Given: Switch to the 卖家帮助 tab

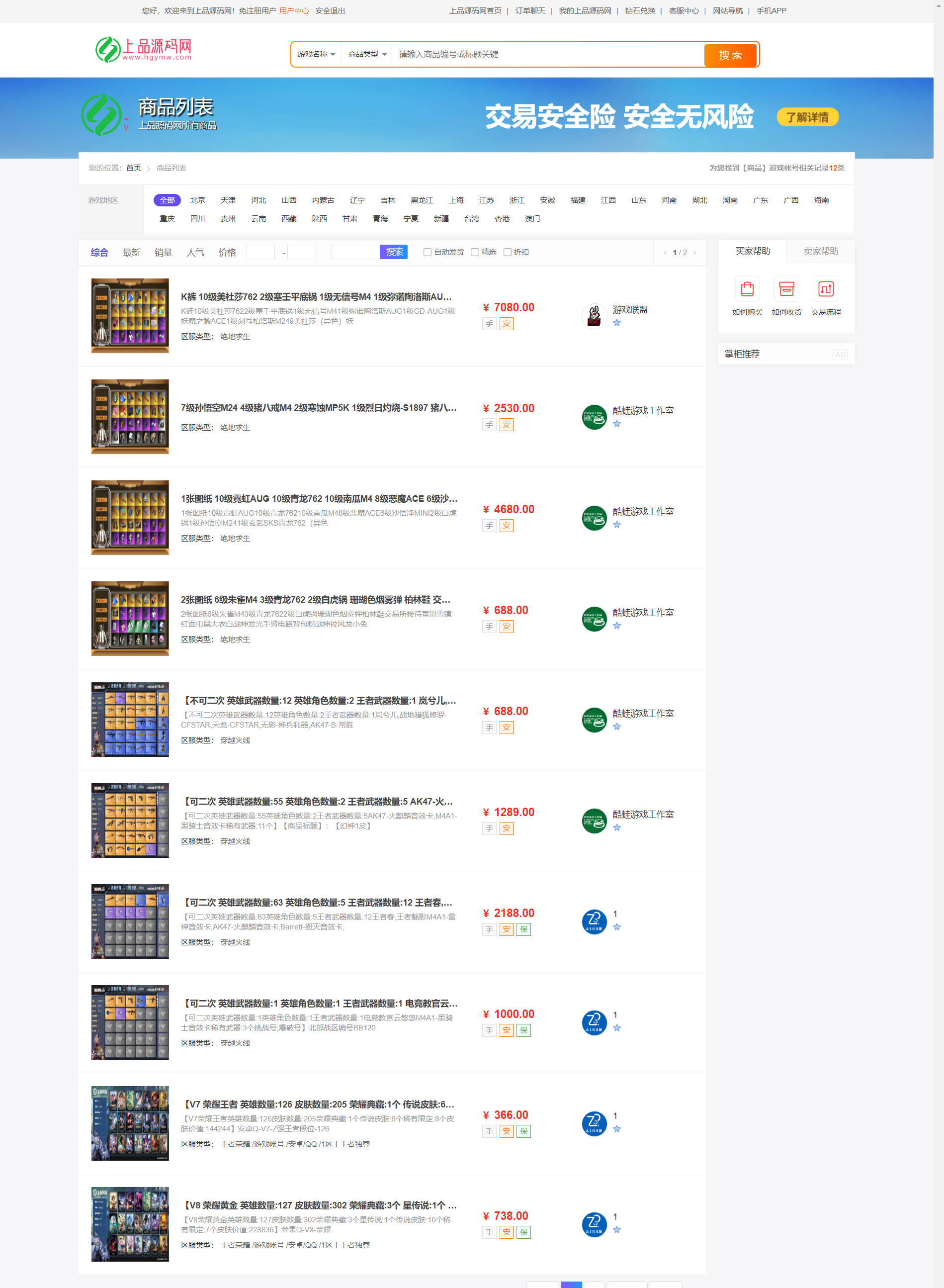Looking at the screenshot, I should (x=821, y=251).
